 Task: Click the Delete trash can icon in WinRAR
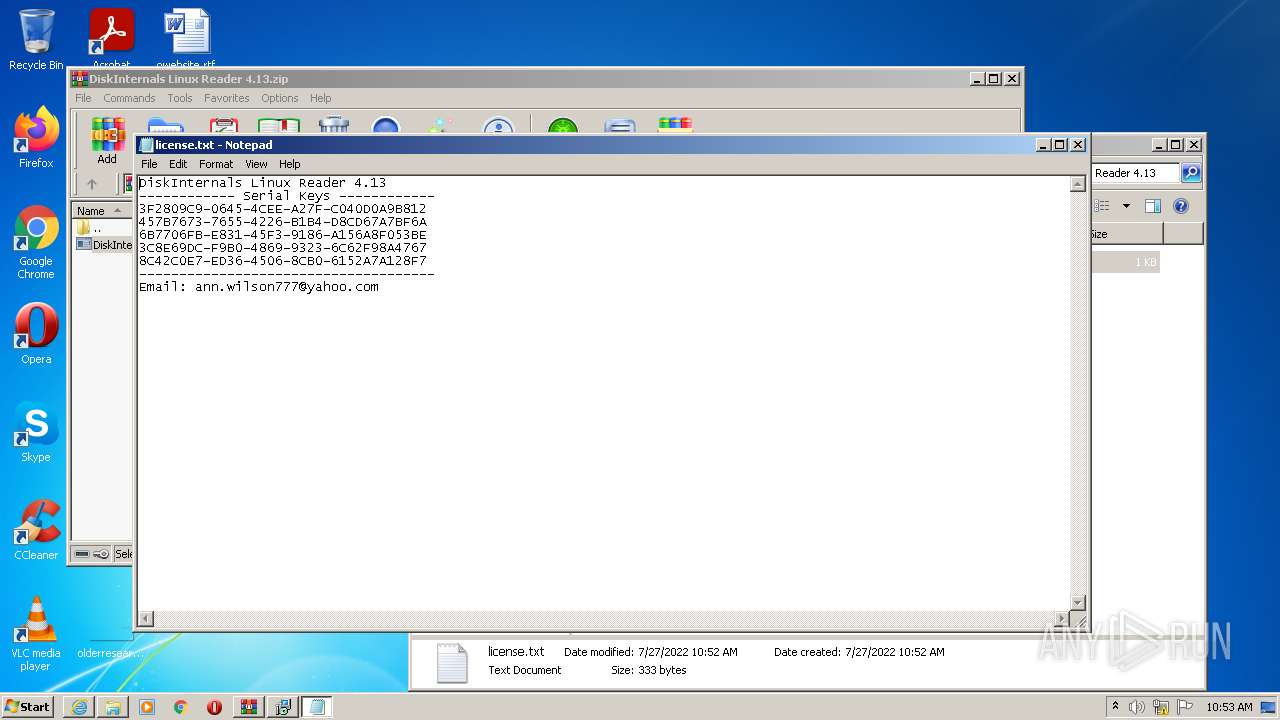click(333, 126)
